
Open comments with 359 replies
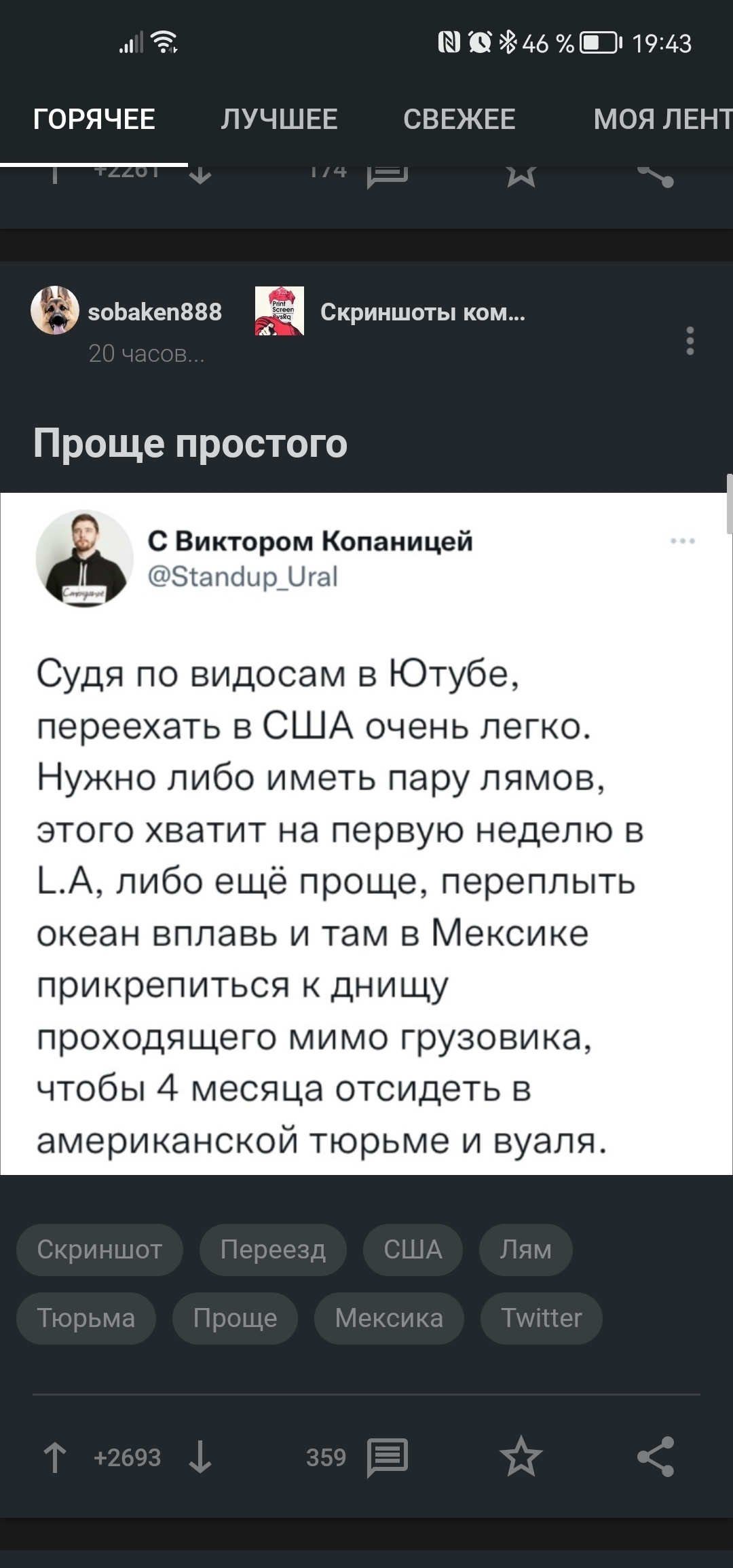click(x=387, y=1457)
